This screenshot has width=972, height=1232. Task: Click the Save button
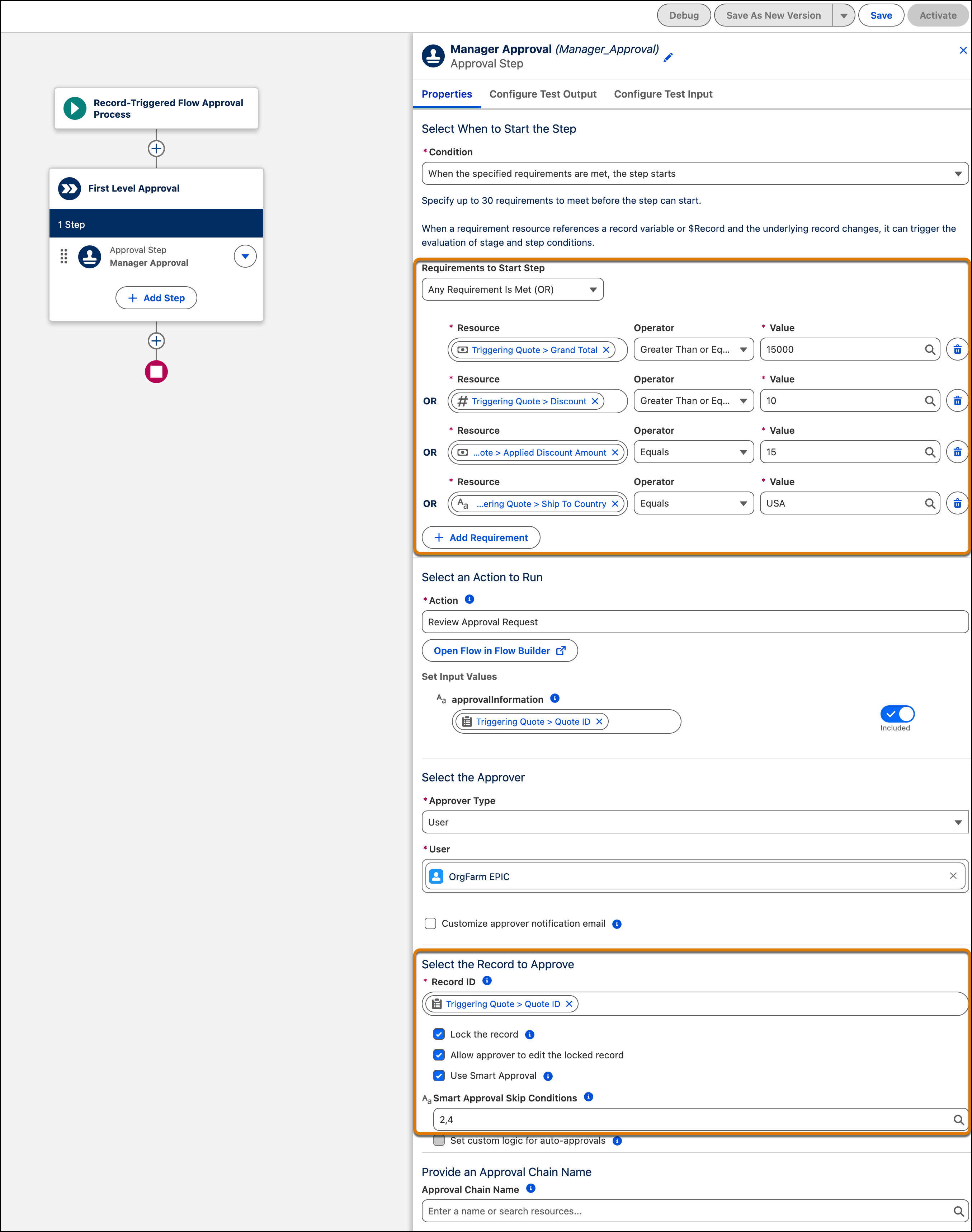pos(881,15)
